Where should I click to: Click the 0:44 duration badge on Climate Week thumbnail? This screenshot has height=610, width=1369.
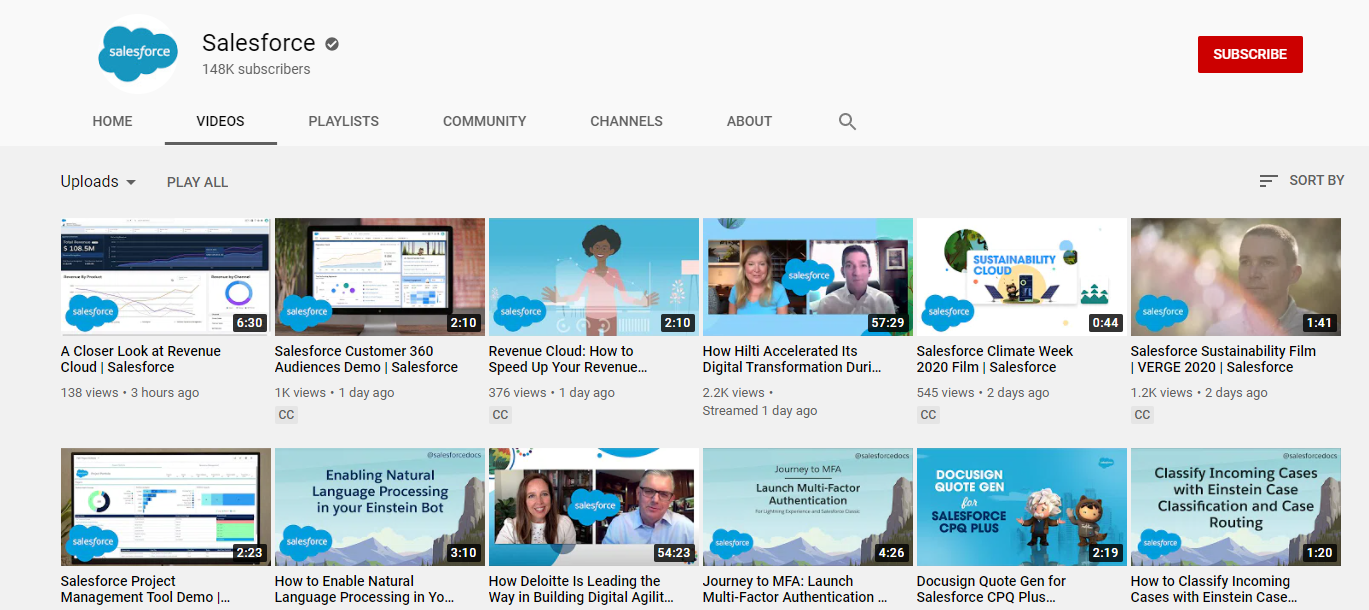[1105, 323]
